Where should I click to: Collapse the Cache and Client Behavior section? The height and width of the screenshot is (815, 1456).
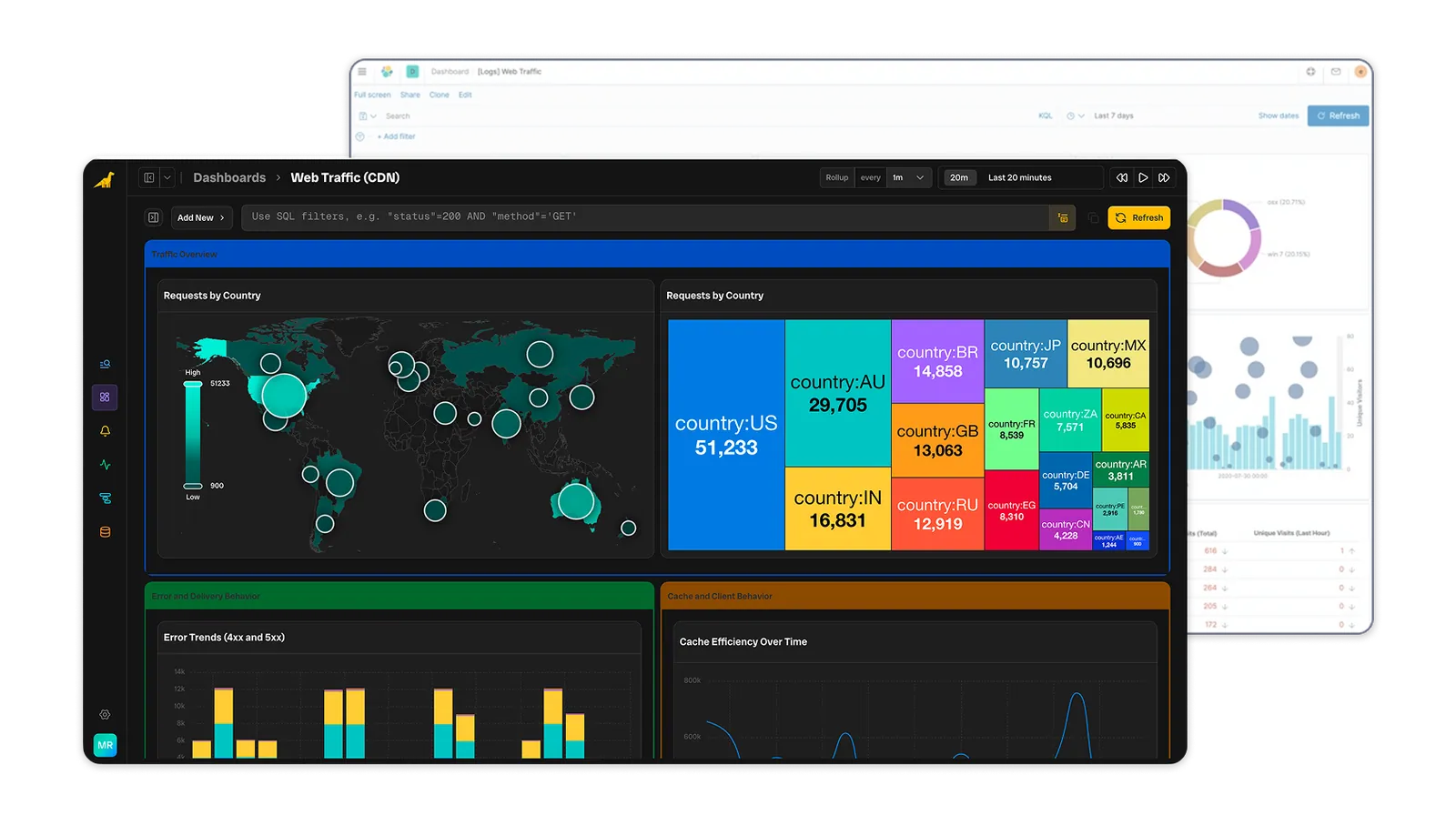click(x=915, y=596)
